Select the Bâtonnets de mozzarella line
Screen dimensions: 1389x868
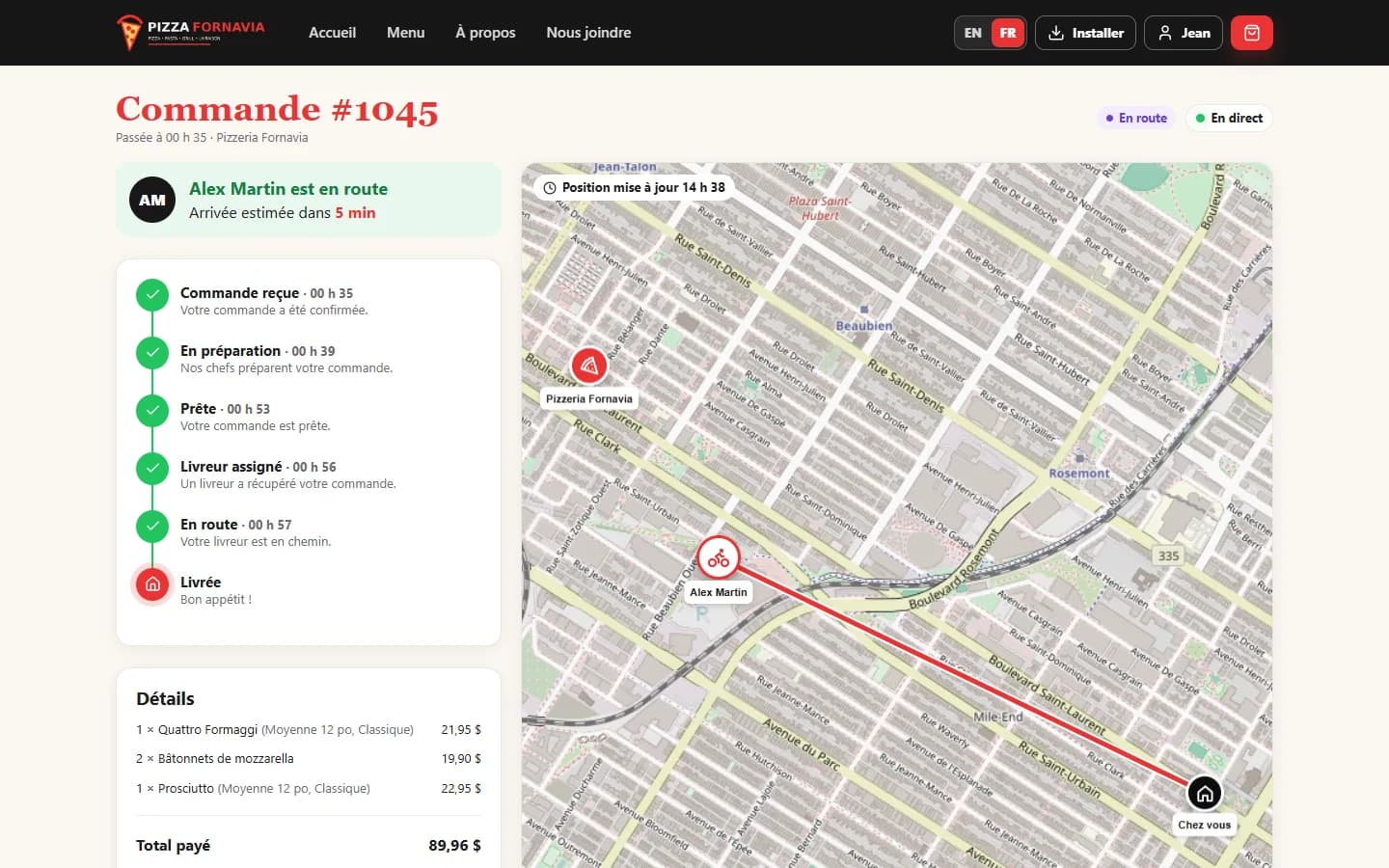[x=309, y=759]
